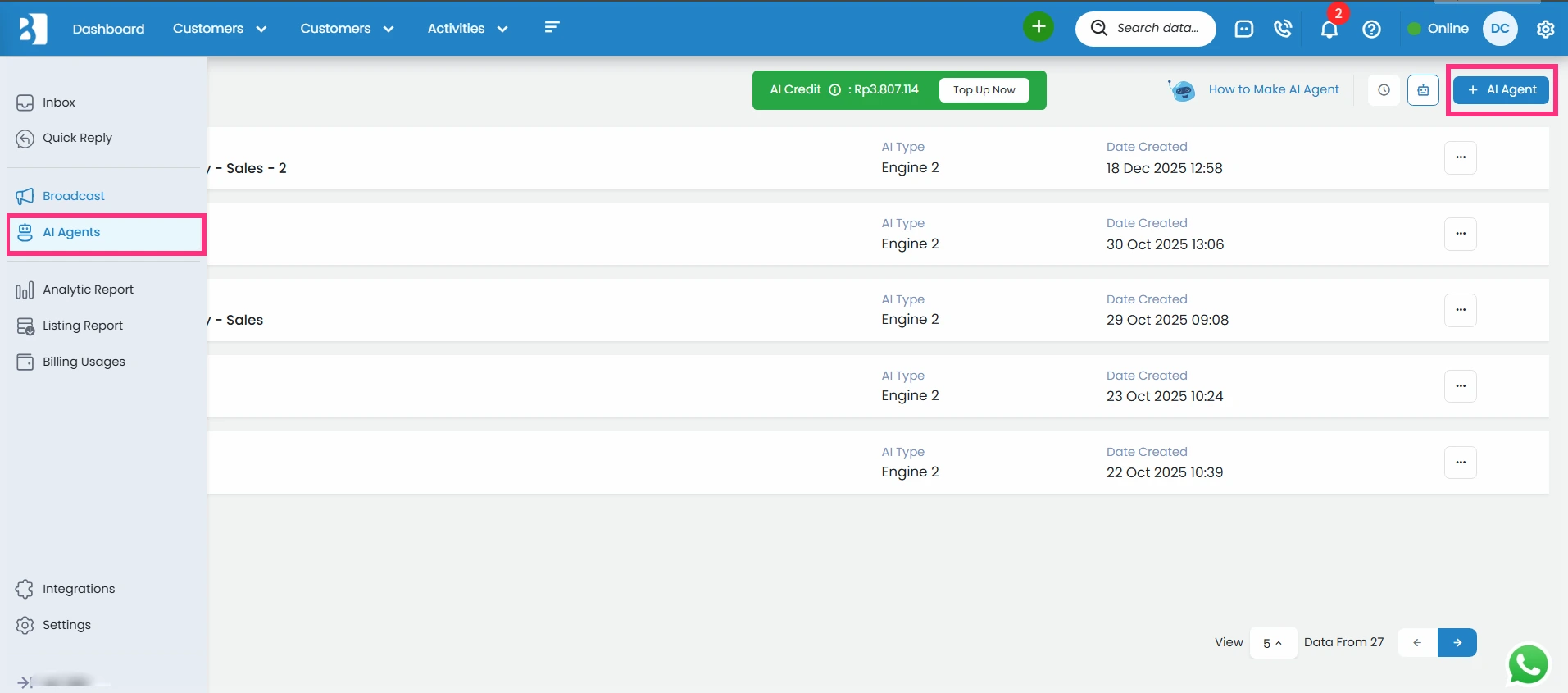The image size is (1568, 693).
Task: Expand the Activities dropdown menu
Action: point(467,29)
